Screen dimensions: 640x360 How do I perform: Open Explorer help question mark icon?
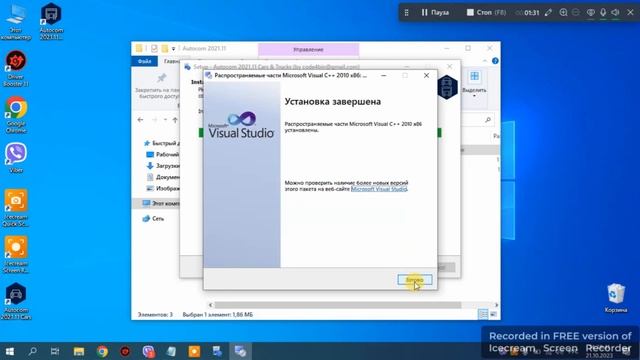tap(495, 61)
